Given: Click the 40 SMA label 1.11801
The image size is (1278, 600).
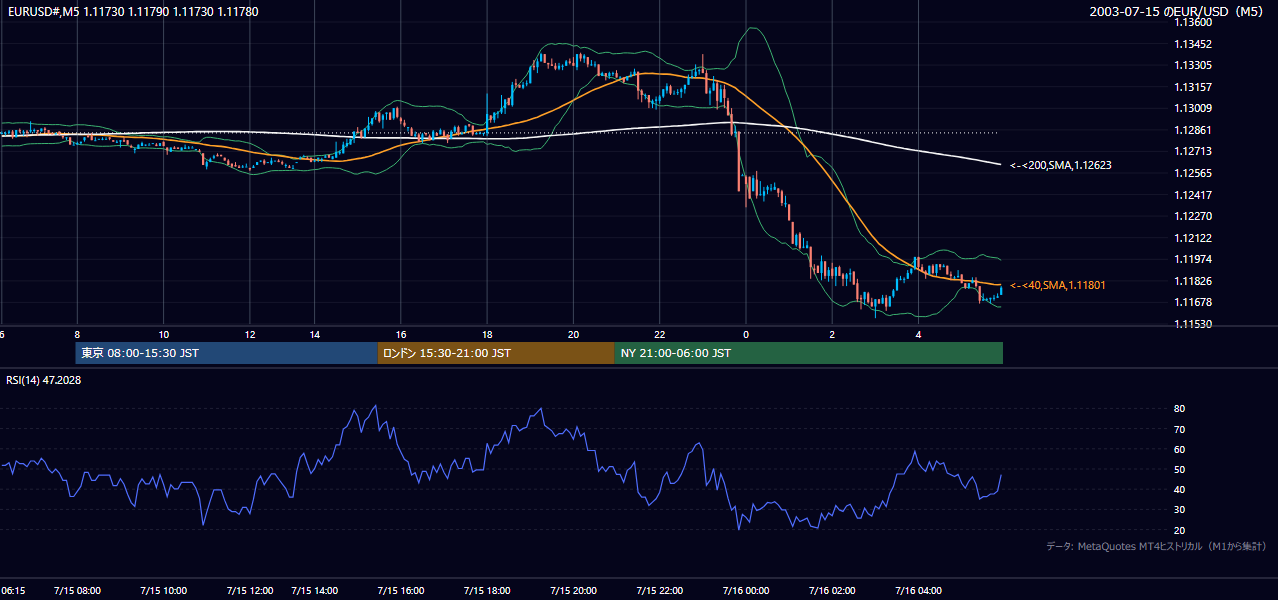Looking at the screenshot, I should tap(1058, 285).
